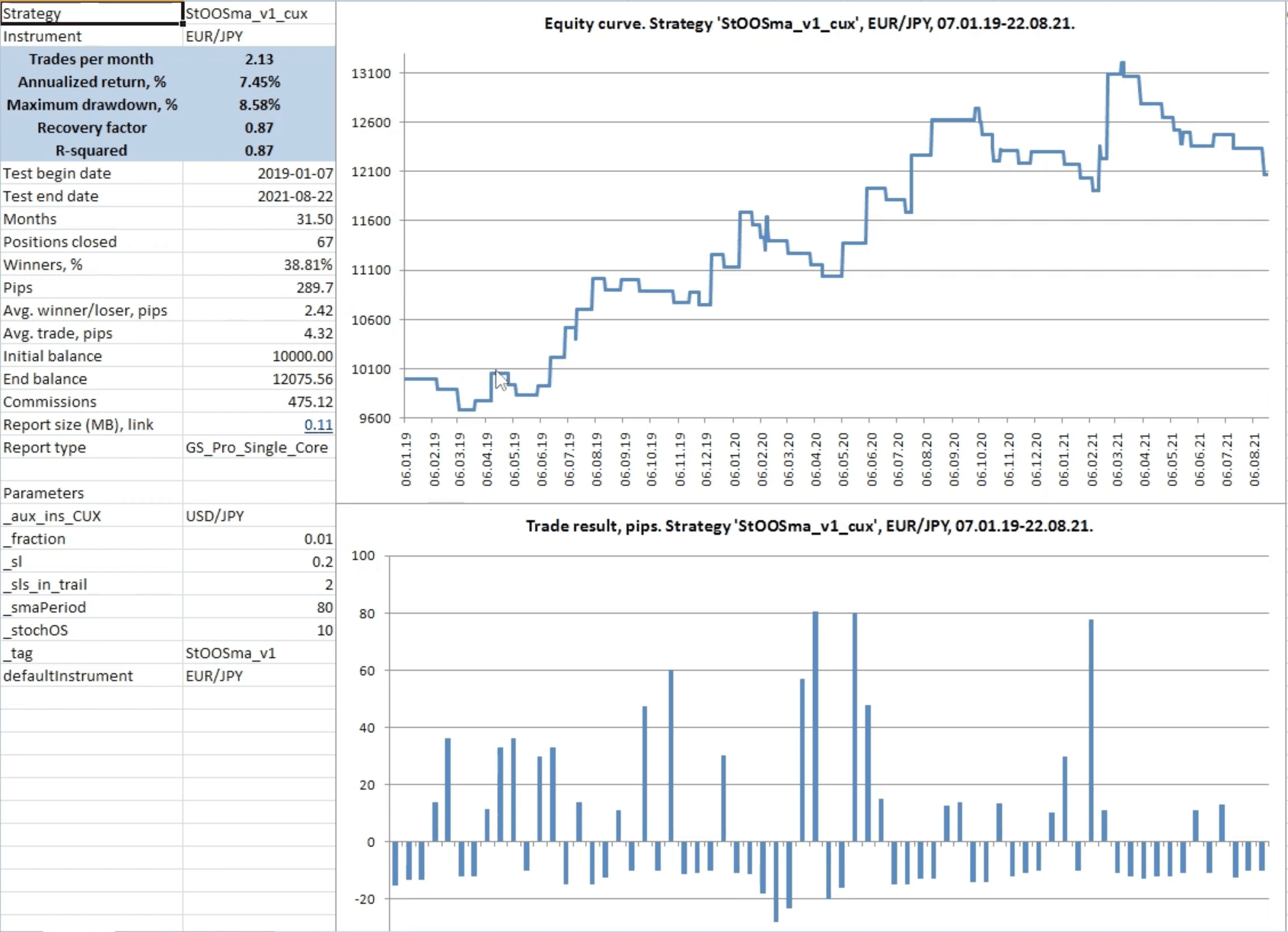Screen dimensions: 1288x932
Task: Open the report size link 0.11
Action: (318, 425)
